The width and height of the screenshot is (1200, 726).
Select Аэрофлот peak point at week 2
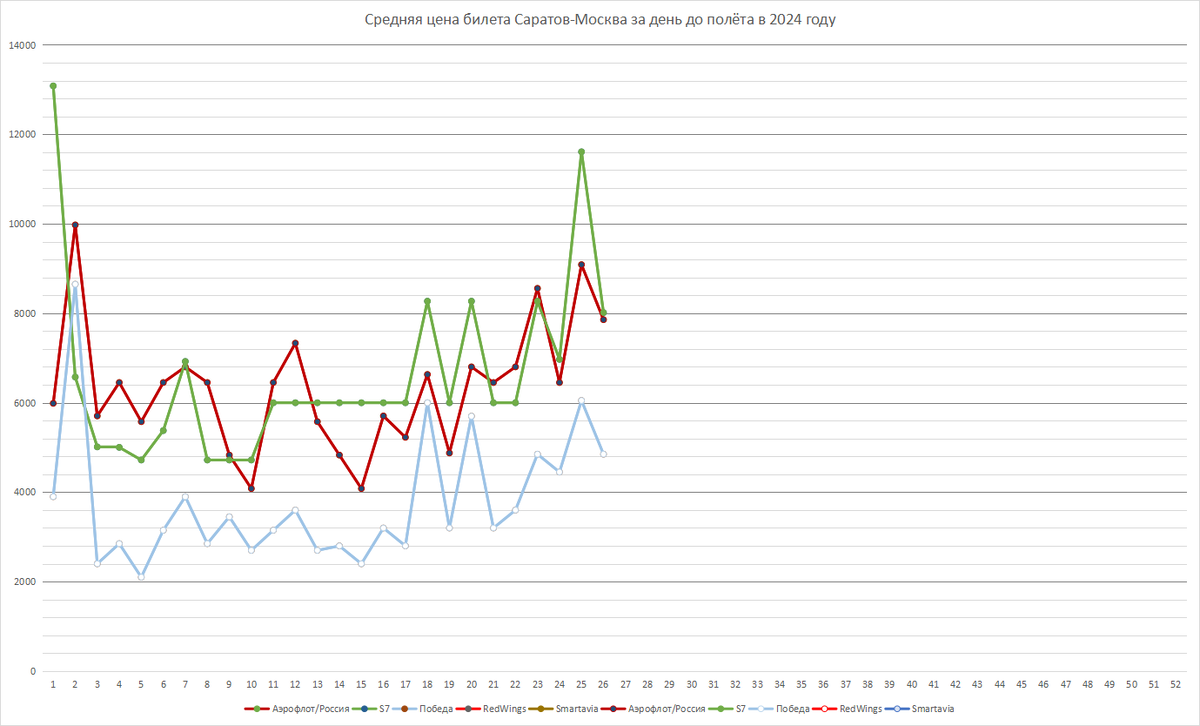75,225
